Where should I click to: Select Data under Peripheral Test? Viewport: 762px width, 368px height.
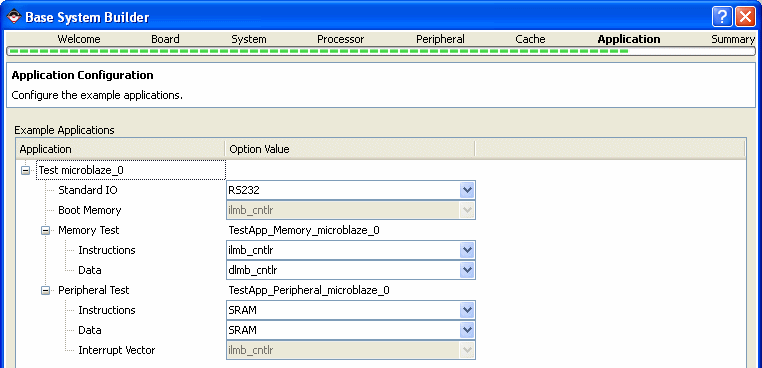pos(89,330)
